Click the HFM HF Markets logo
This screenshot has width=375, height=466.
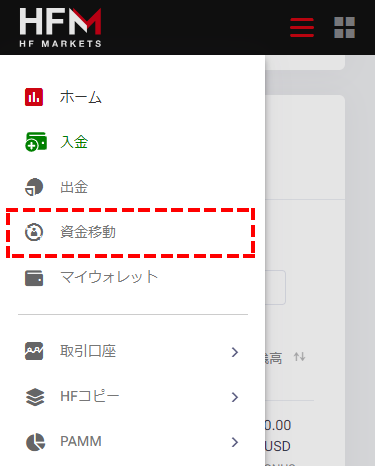(60, 28)
